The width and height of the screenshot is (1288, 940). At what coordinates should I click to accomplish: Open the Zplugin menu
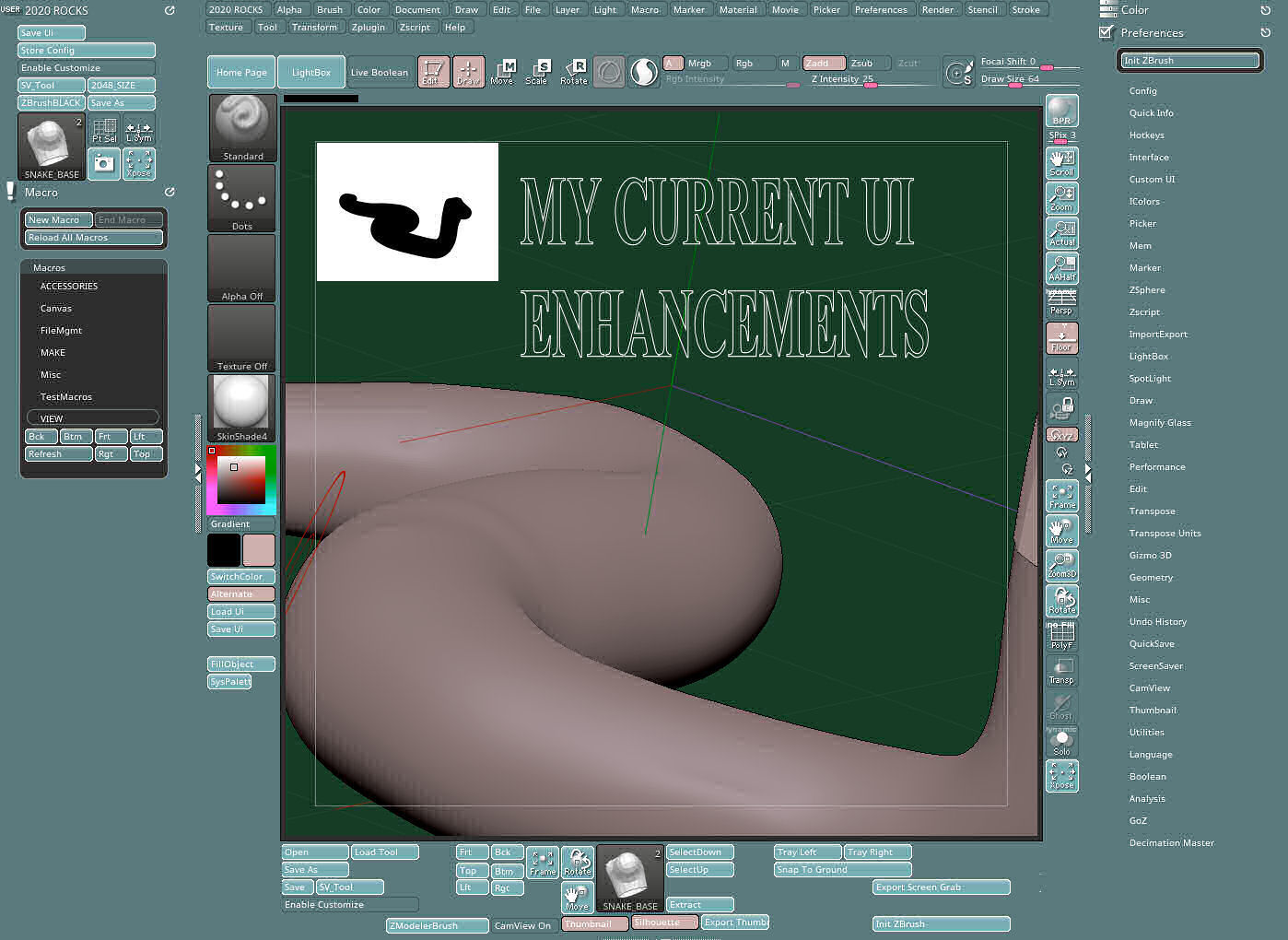point(369,27)
